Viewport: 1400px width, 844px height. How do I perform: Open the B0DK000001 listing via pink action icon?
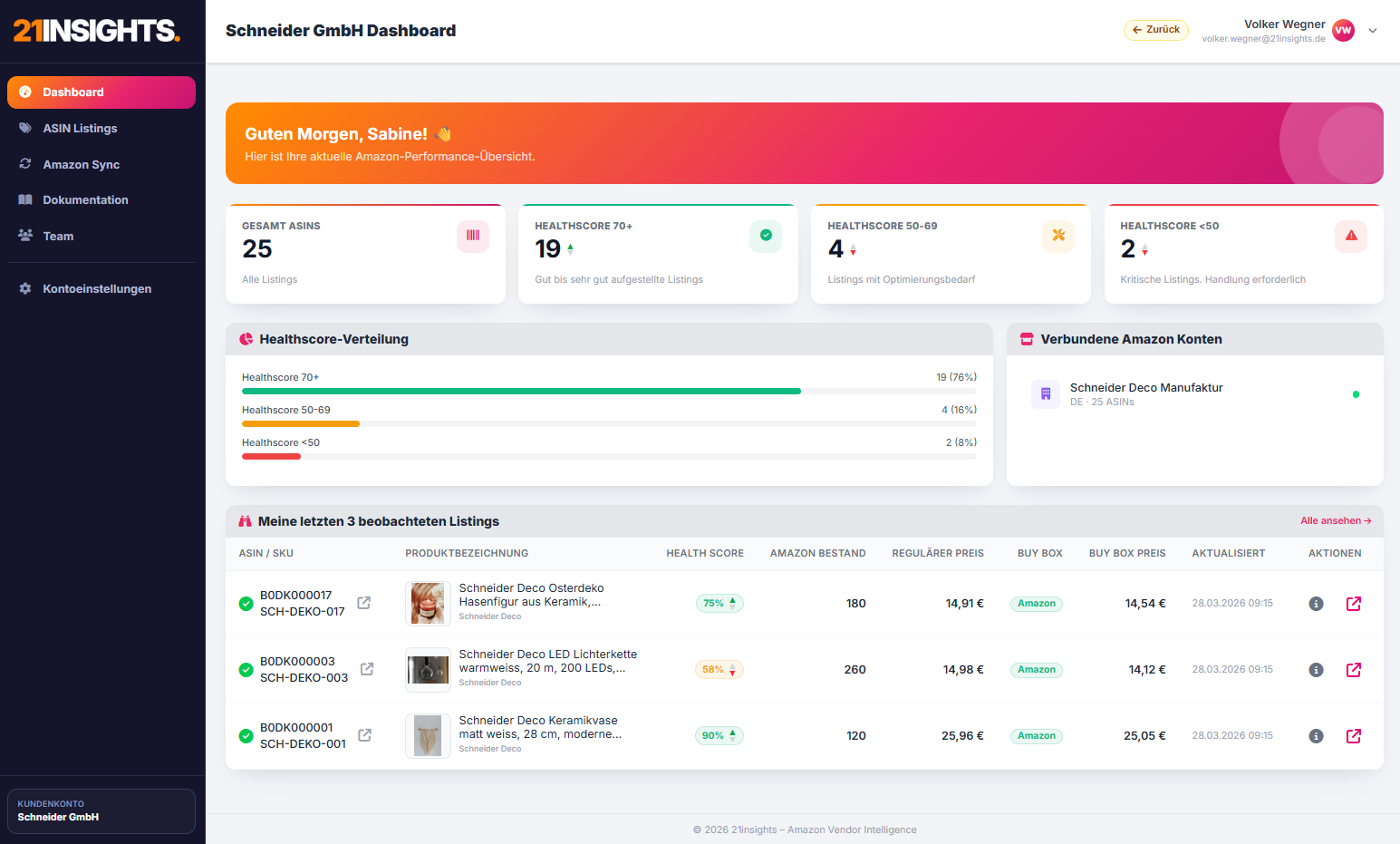(x=1354, y=736)
